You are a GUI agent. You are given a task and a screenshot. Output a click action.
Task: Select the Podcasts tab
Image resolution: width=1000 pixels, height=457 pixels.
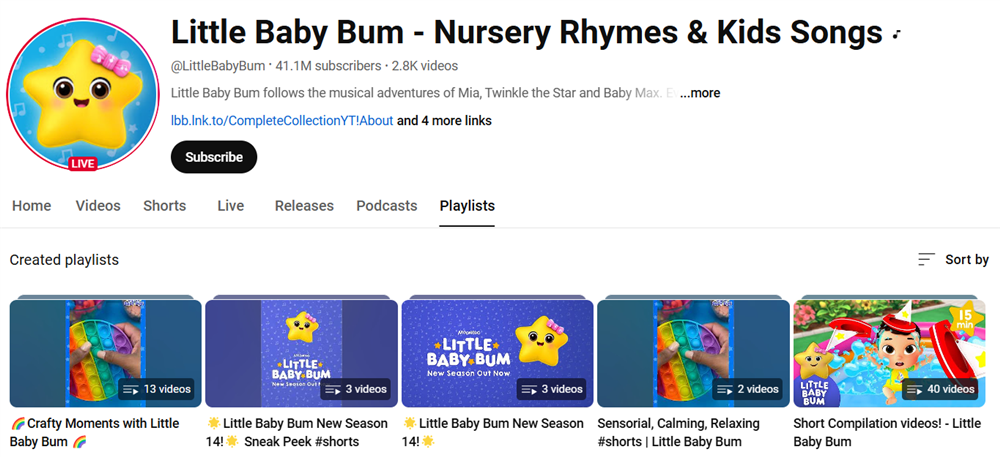[386, 206]
